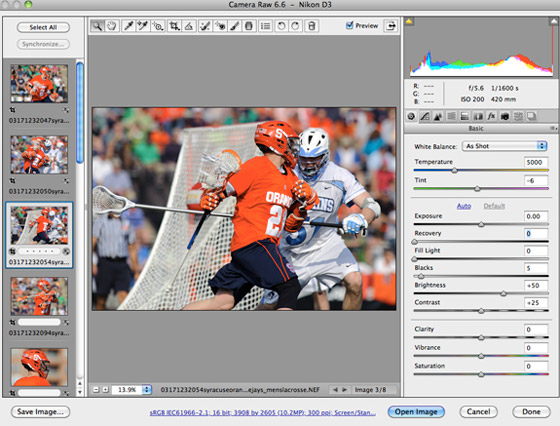Go to the next image arrow
Image resolution: width=560 pixels, height=426 pixels.
point(344,390)
